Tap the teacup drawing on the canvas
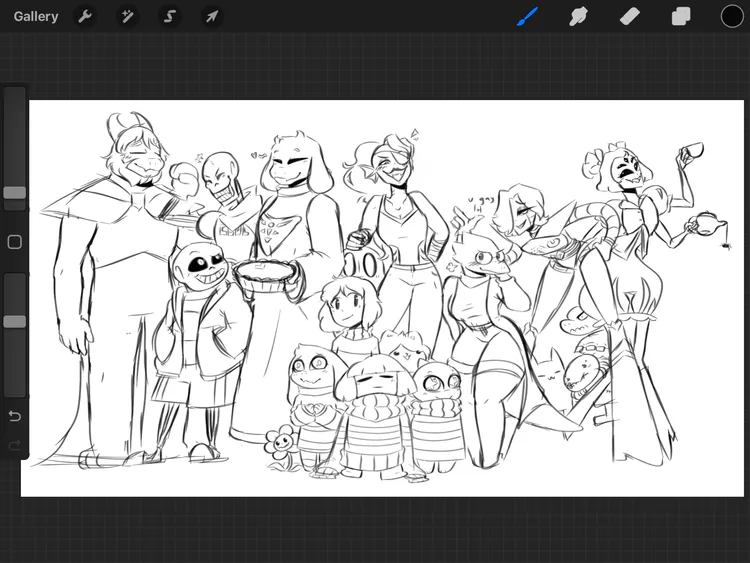 691,150
